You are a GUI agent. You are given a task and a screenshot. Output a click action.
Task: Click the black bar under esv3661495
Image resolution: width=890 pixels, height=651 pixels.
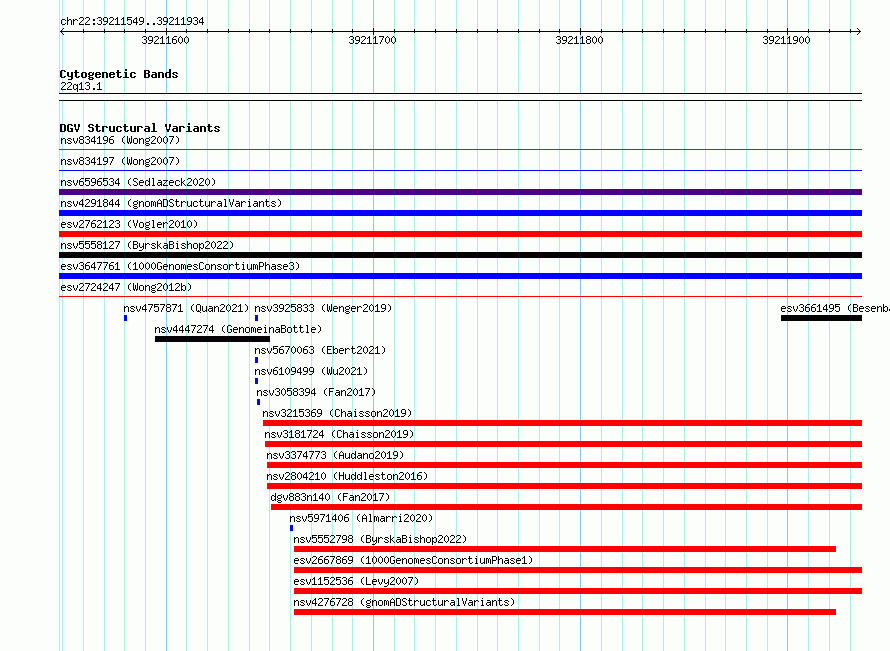(821, 318)
